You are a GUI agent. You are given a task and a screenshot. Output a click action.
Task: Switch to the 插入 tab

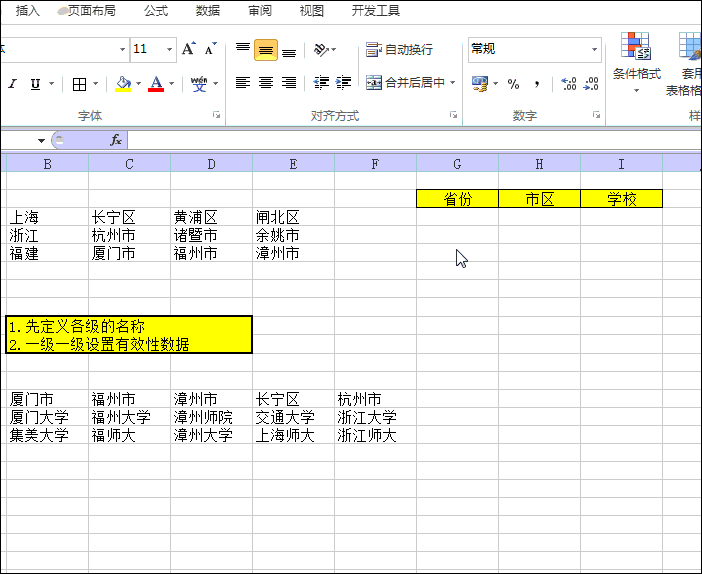click(28, 10)
